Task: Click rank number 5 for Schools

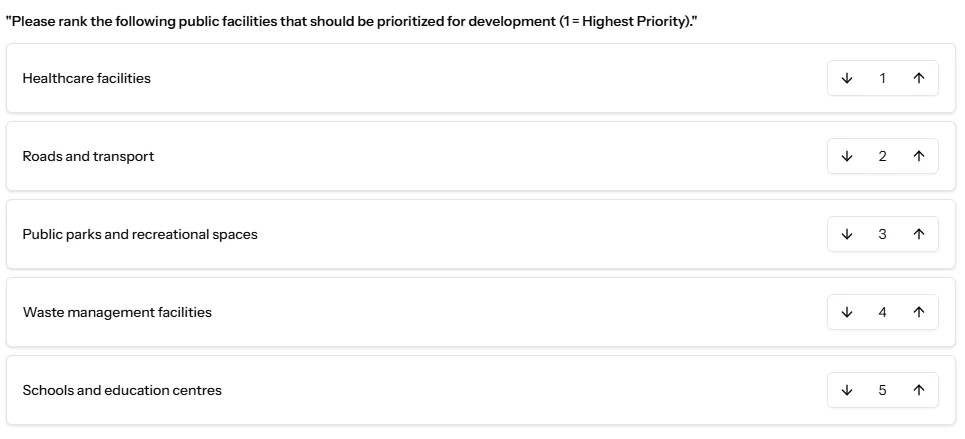Action: [x=882, y=390]
